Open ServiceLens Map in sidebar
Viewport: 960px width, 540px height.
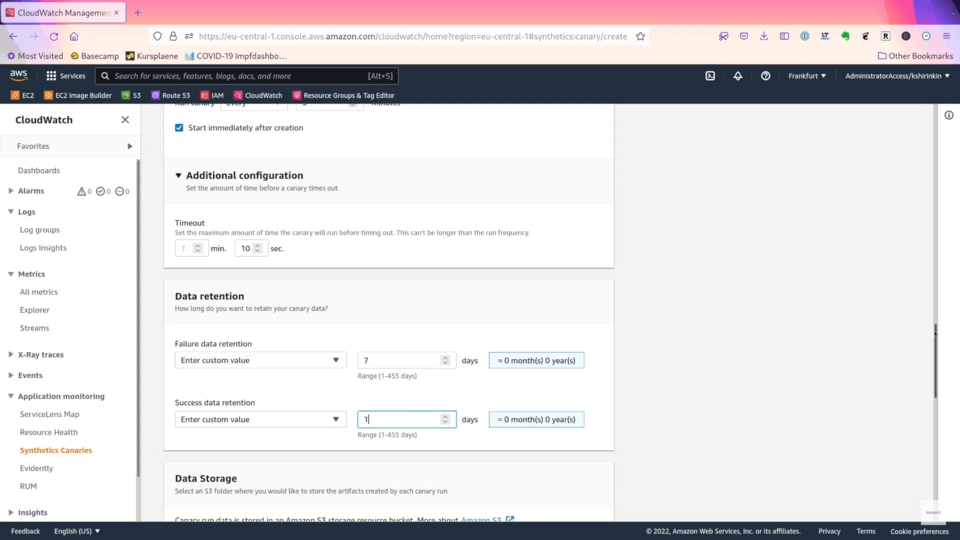click(x=49, y=414)
